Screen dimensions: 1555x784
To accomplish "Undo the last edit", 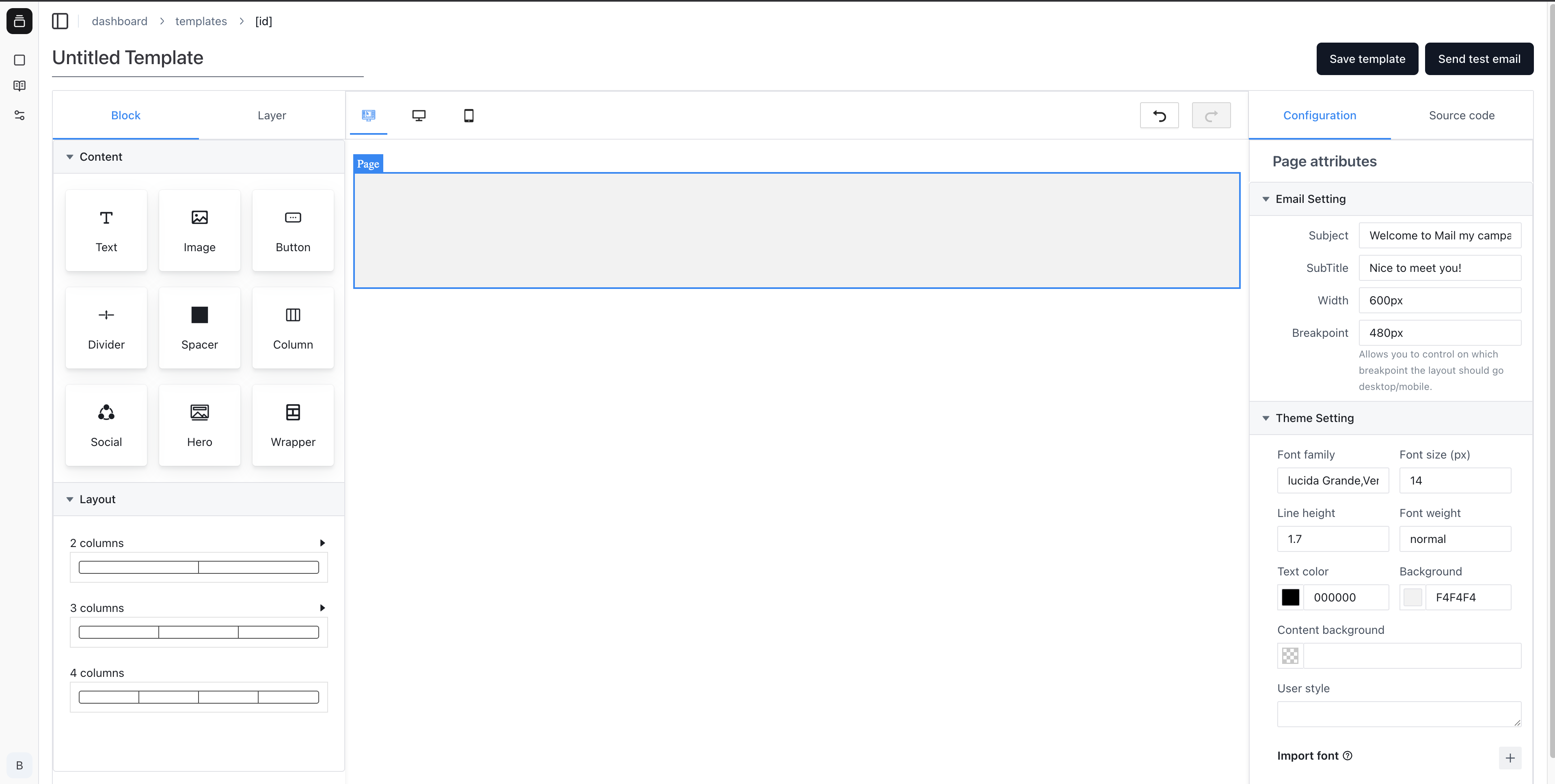I will point(1159,115).
